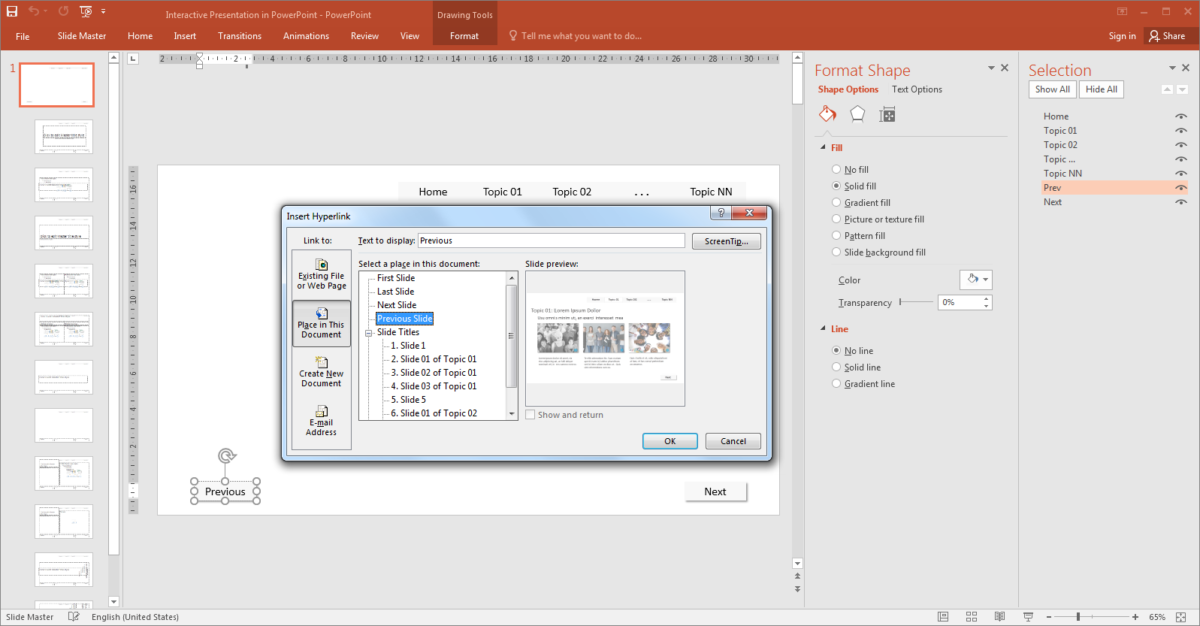Select Previous Slide in the document list
The width and height of the screenshot is (1200, 626).
point(404,318)
